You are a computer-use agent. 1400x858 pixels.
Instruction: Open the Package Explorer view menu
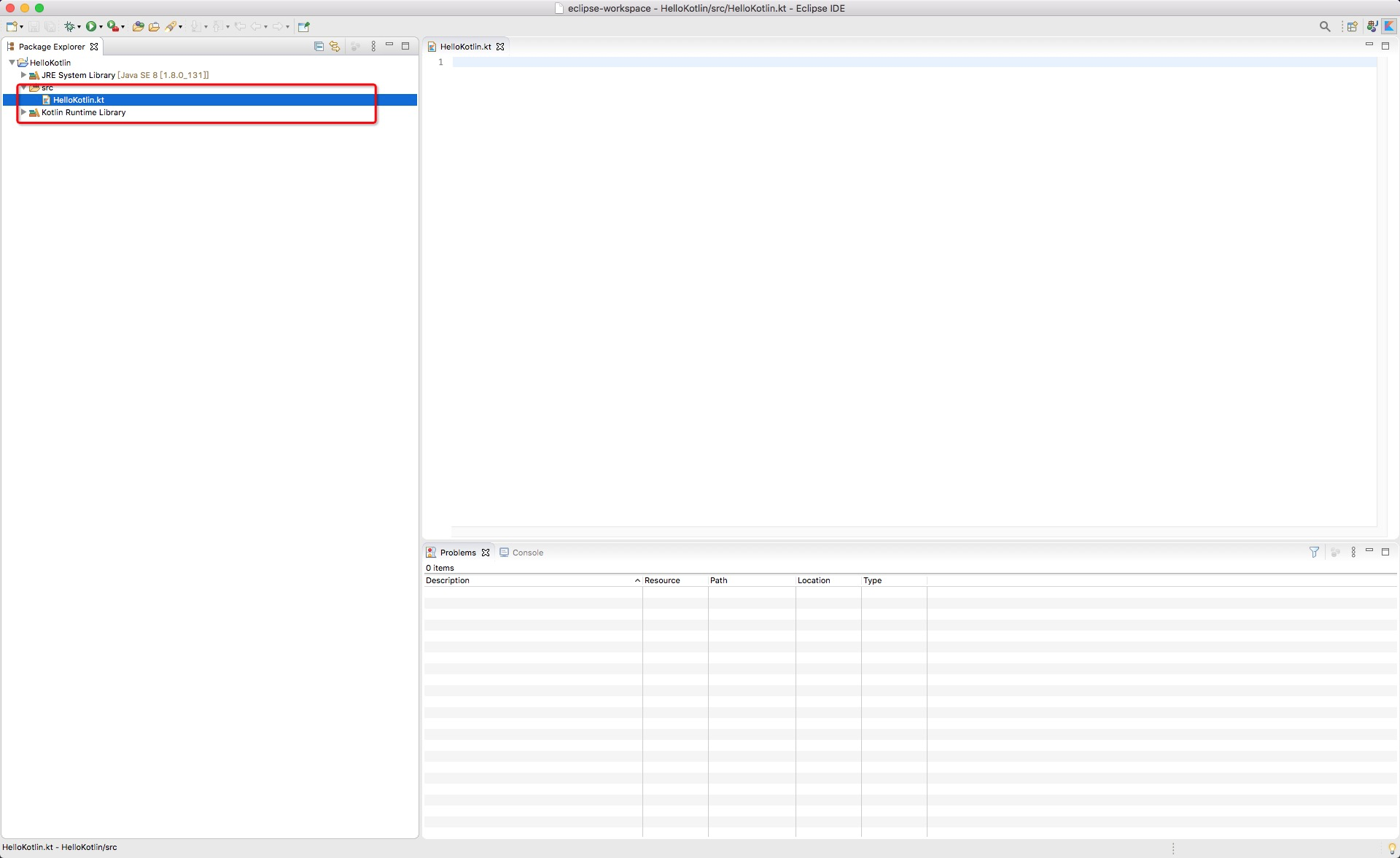point(373,46)
